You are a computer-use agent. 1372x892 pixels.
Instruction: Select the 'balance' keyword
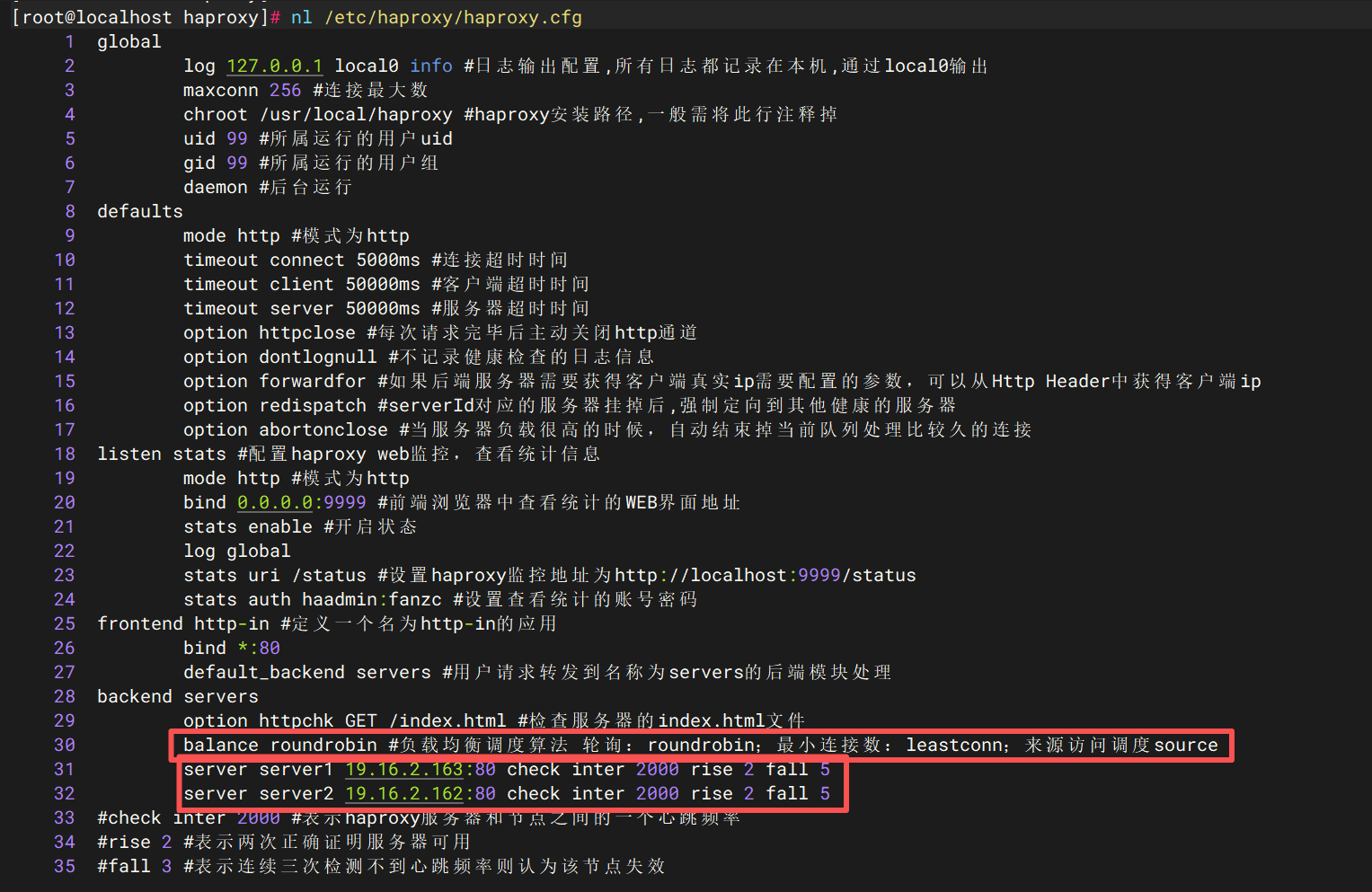click(x=221, y=745)
